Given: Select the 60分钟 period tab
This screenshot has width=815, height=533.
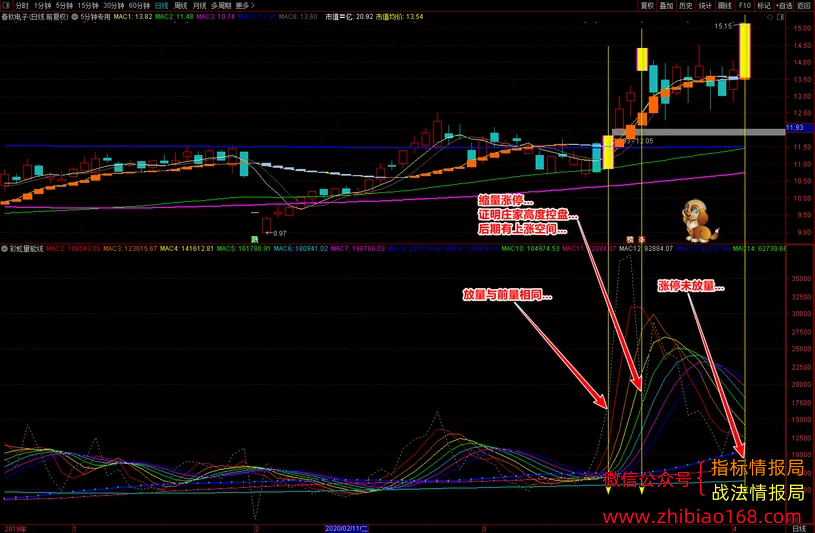Looking at the screenshot, I should pyautogui.click(x=139, y=5).
